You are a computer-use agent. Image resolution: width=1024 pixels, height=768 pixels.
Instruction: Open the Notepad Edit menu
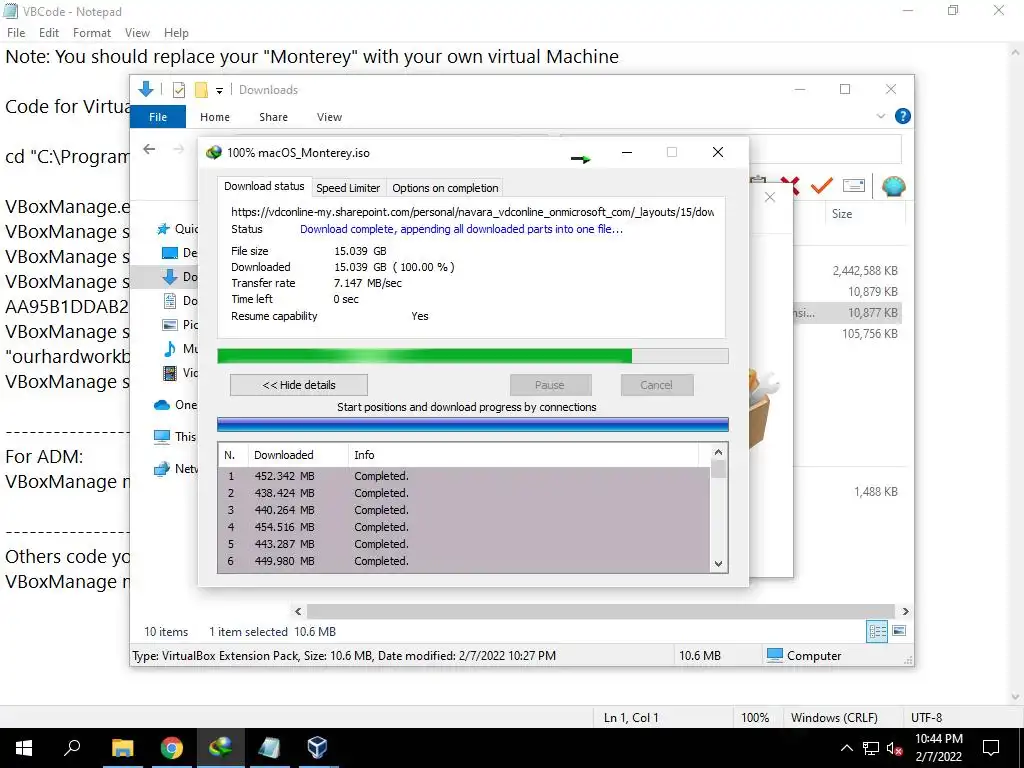pos(49,33)
